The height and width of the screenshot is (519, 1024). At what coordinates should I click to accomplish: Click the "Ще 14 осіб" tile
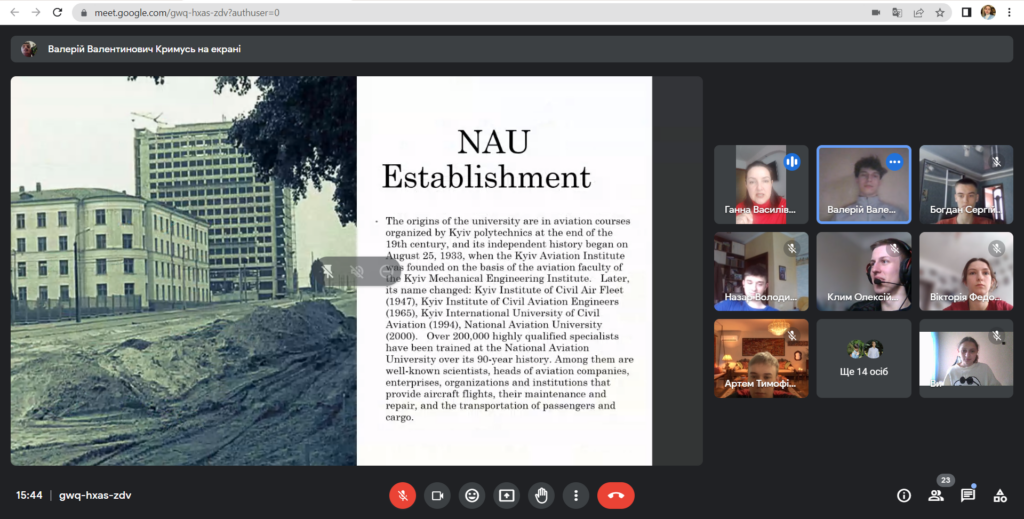(864, 359)
